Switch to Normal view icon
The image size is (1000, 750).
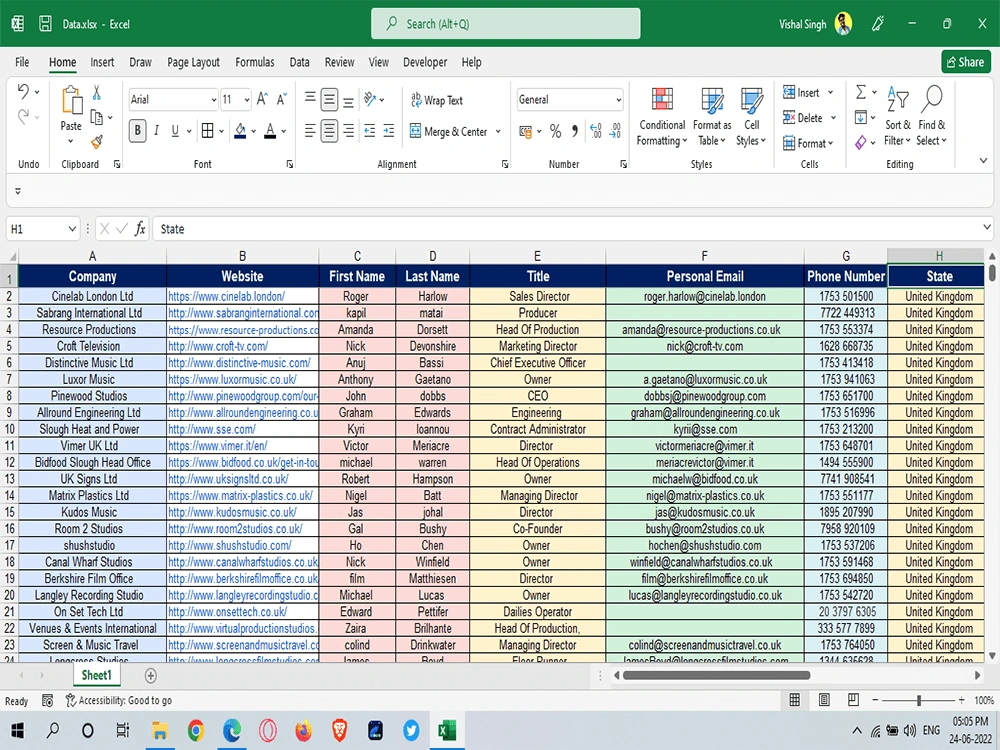[795, 700]
